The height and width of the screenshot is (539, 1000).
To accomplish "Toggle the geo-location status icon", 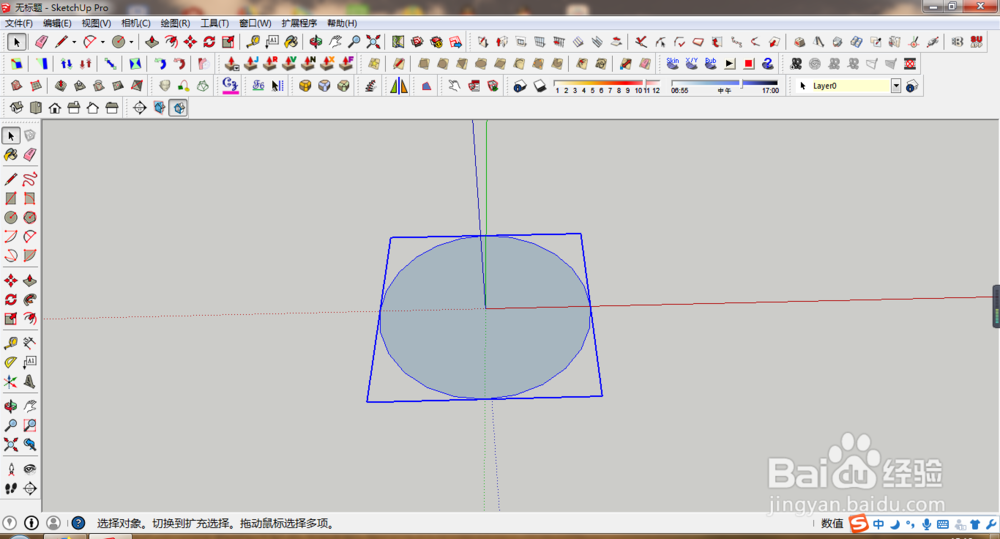I will click(x=10, y=523).
